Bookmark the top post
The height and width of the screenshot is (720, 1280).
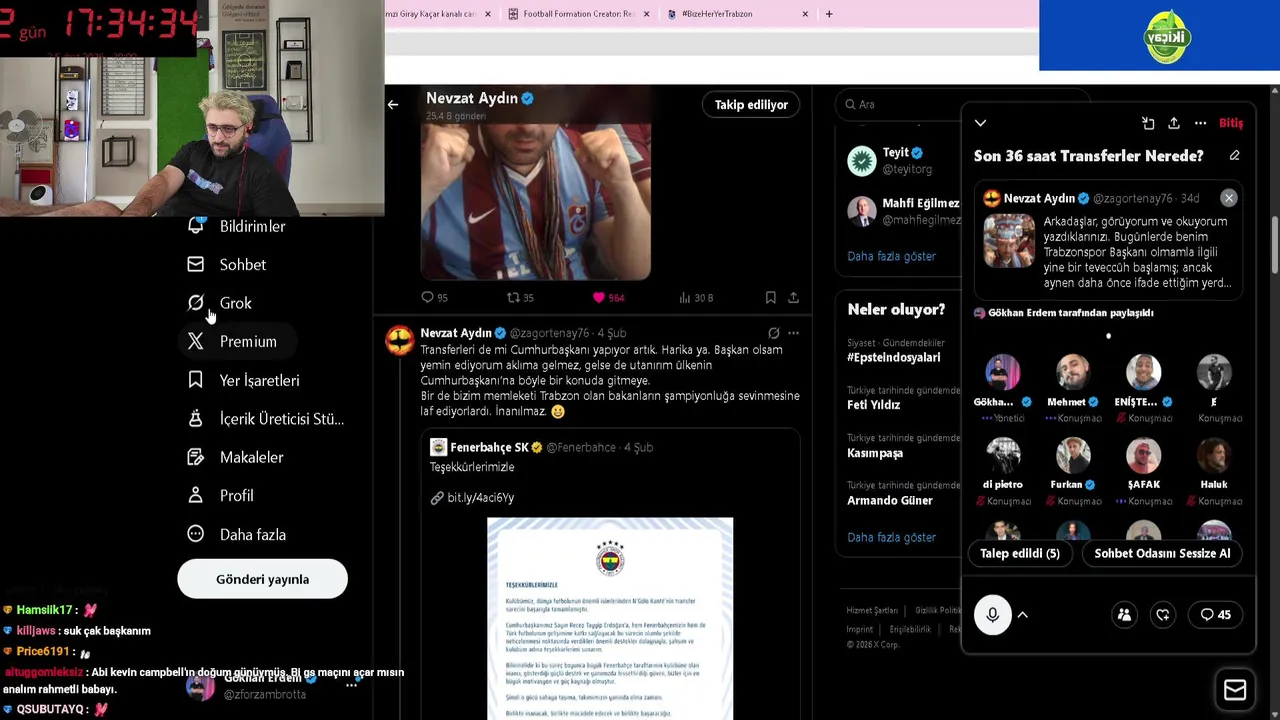770,297
